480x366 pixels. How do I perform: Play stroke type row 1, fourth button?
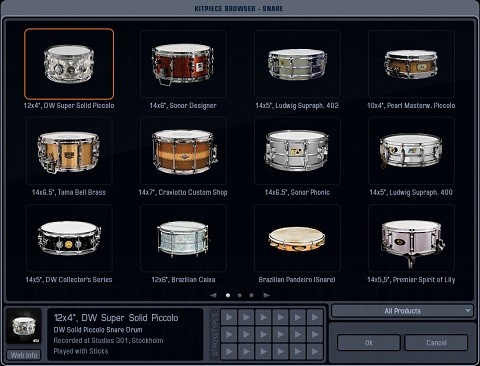click(281, 317)
